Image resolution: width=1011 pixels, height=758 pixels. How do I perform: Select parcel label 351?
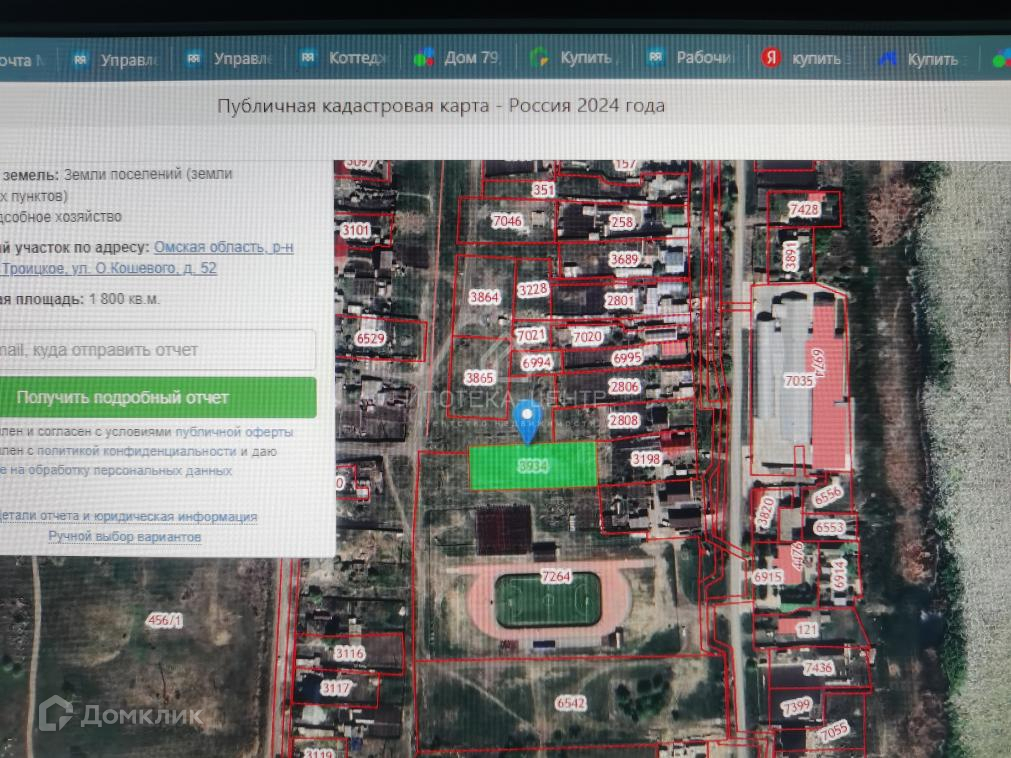pyautogui.click(x=544, y=190)
